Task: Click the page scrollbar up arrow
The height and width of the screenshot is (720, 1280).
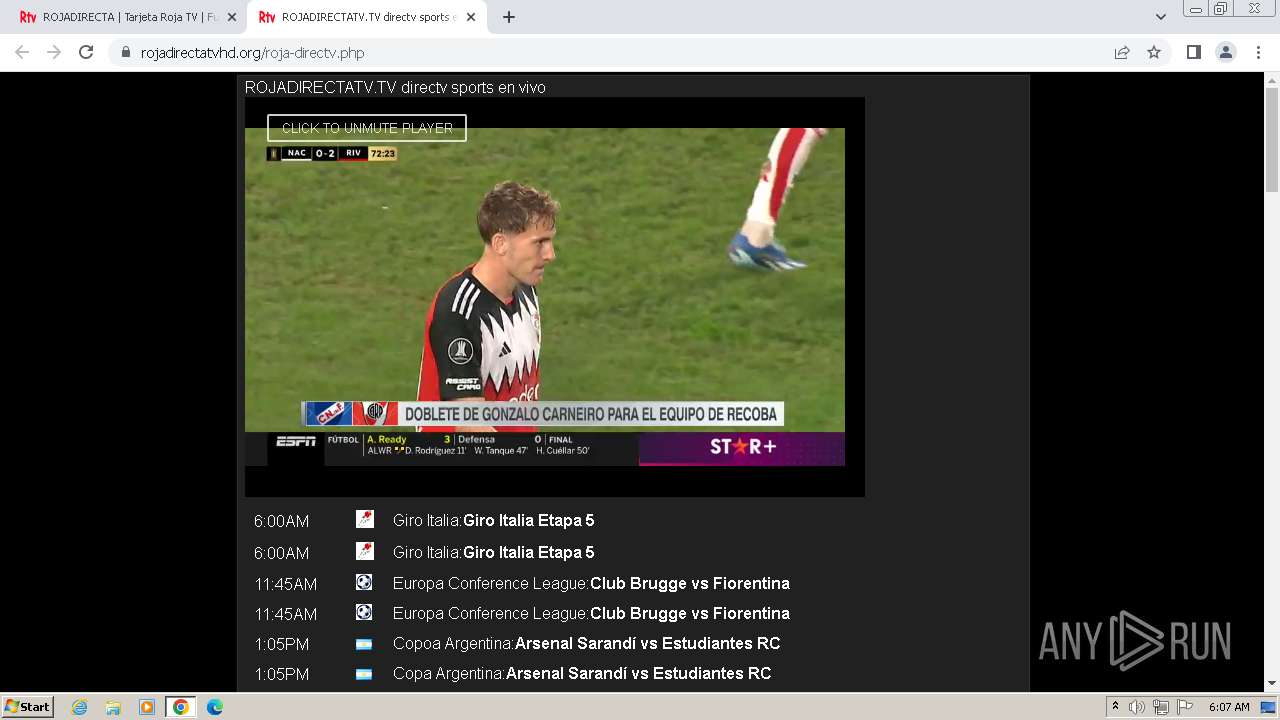Action: (x=1272, y=80)
